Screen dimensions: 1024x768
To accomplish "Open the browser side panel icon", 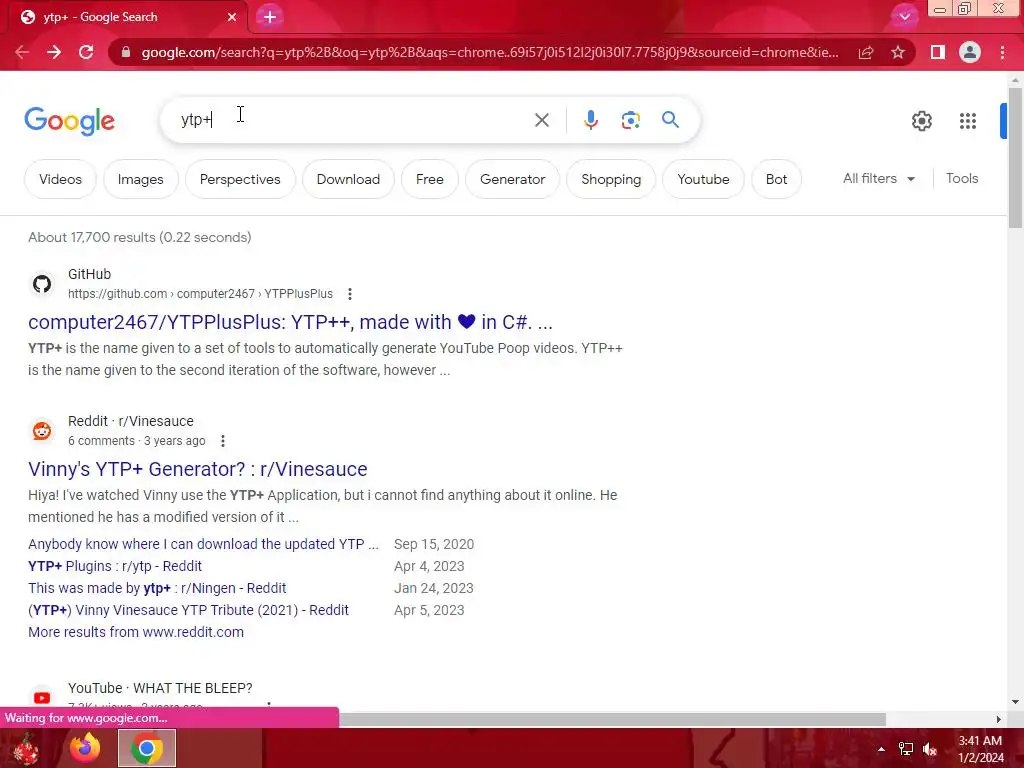I will (937, 52).
